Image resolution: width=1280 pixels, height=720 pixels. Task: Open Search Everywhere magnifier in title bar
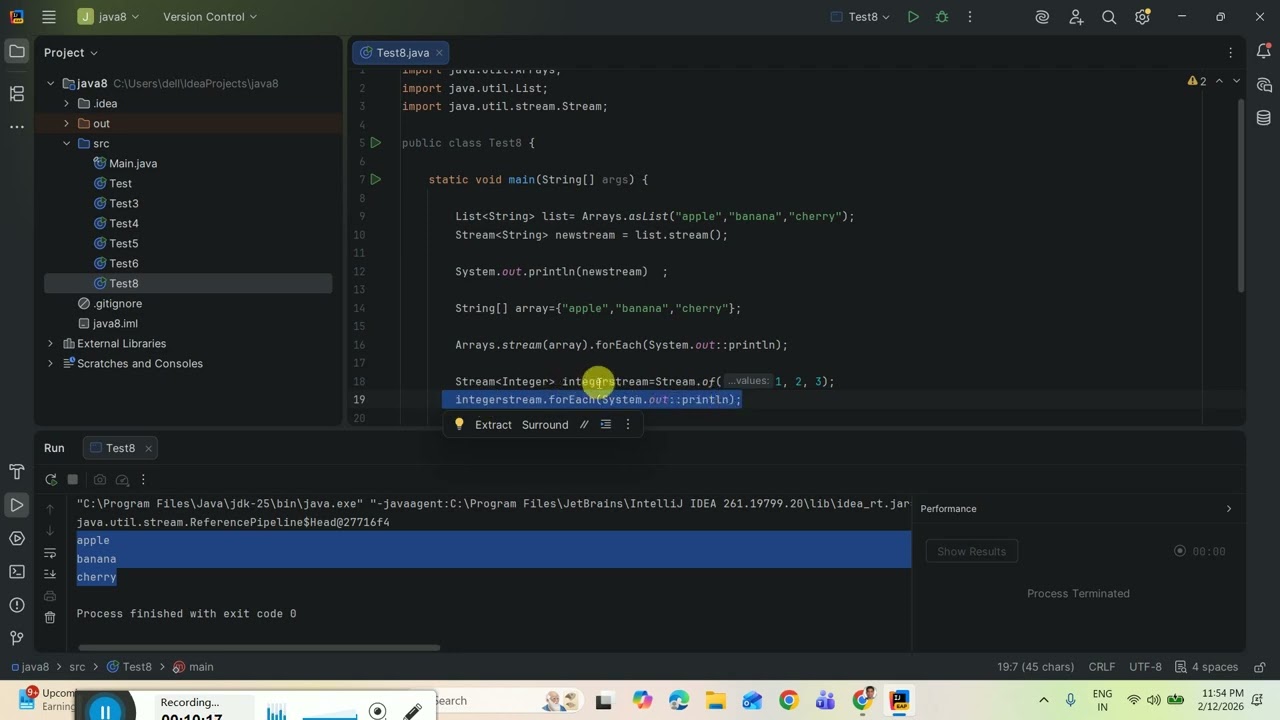[x=1109, y=17]
